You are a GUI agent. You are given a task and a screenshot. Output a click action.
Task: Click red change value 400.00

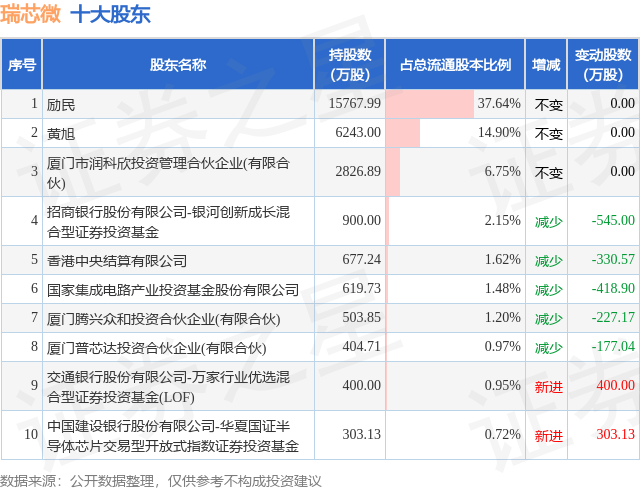(x=616, y=385)
